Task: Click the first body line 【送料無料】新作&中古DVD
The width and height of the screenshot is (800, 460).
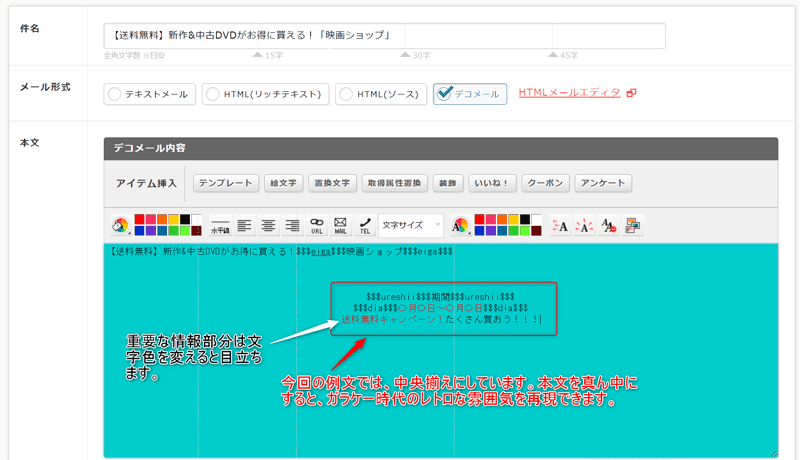Action: pos(281,251)
